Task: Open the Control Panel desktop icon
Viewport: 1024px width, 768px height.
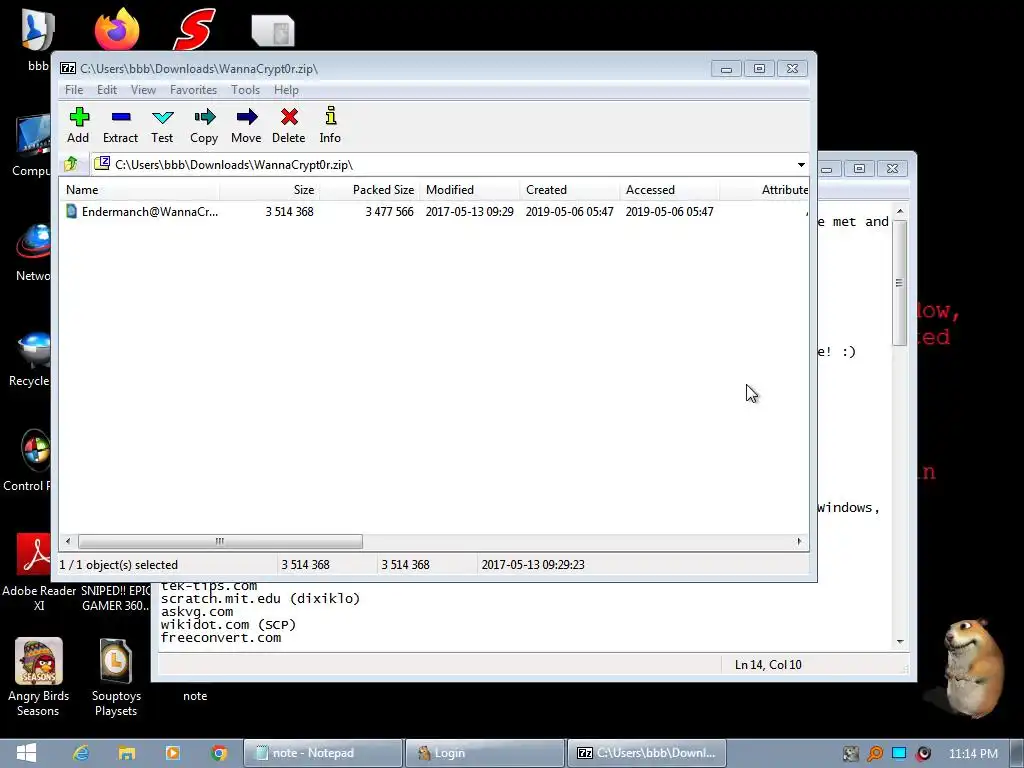Action: 27,460
